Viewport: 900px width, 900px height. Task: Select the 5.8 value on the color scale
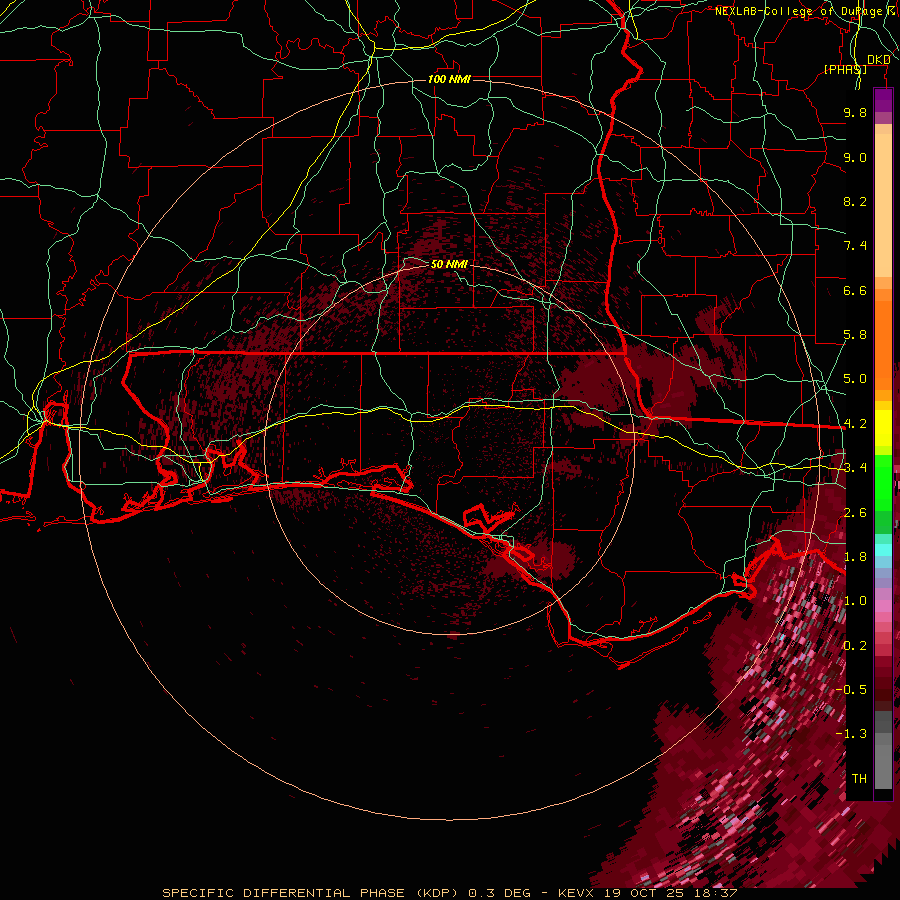point(855,335)
